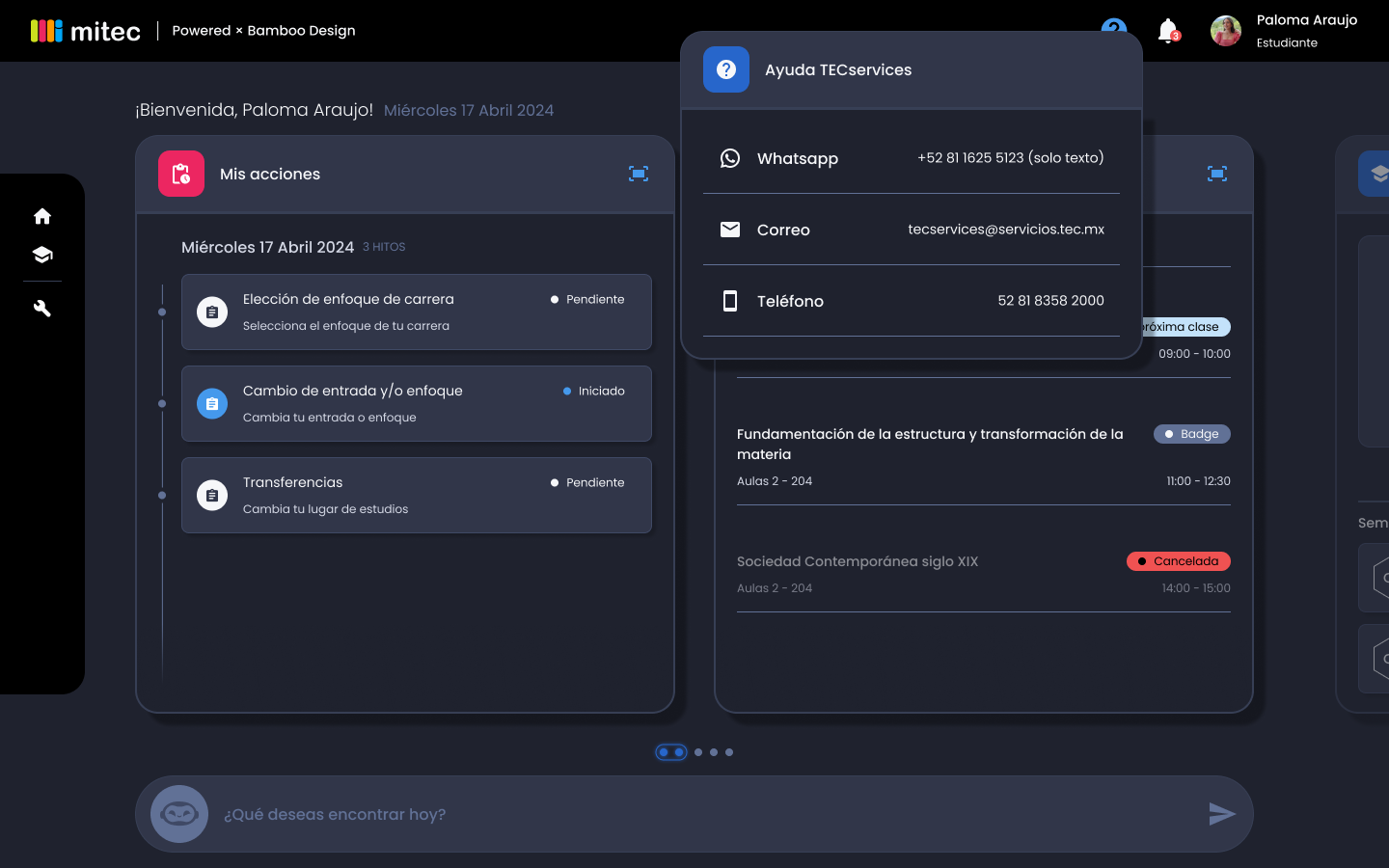Click clipboard icon for Elección de enfoque de carrera

tap(212, 312)
